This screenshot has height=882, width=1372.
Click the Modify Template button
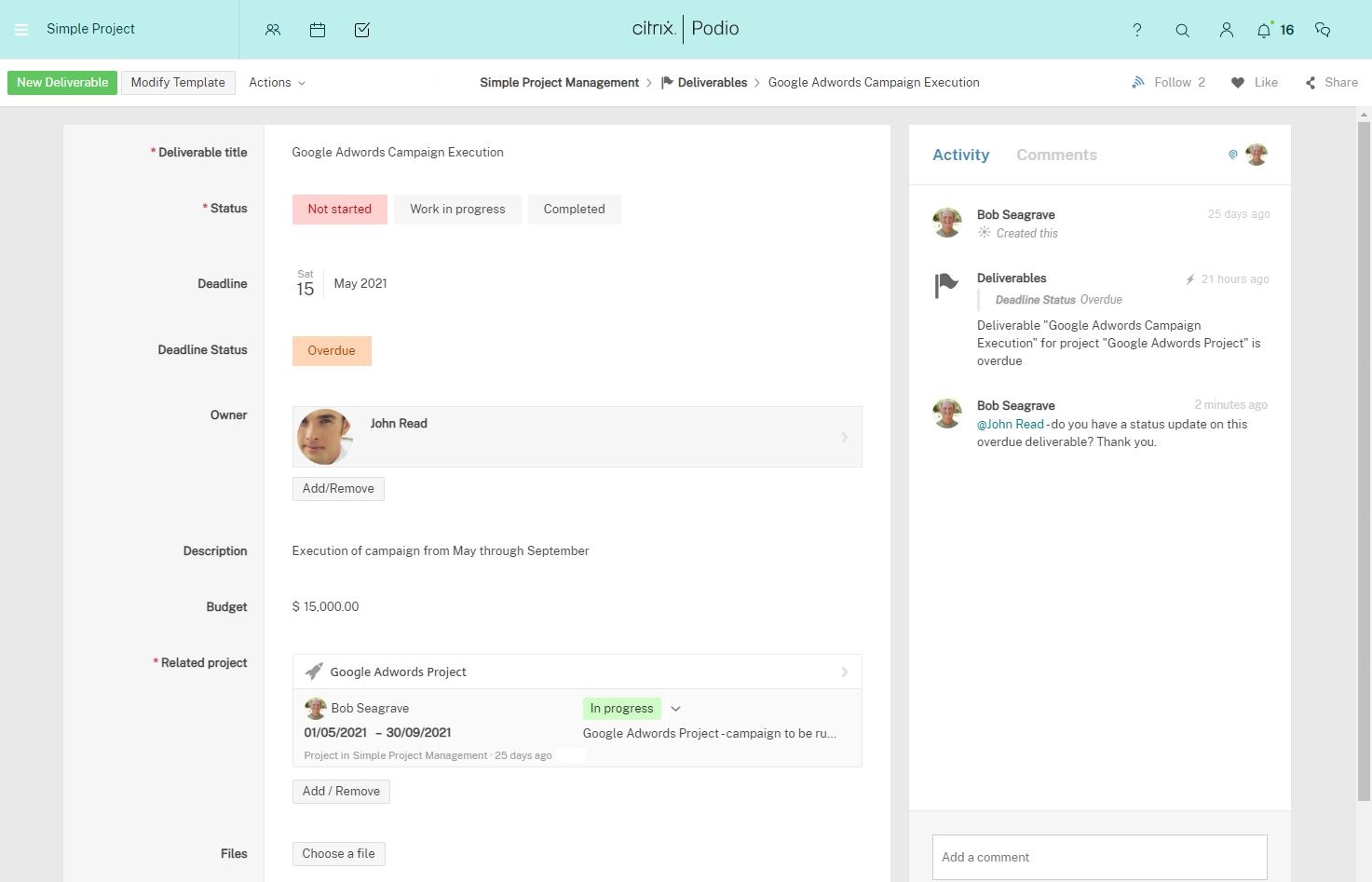tap(178, 83)
